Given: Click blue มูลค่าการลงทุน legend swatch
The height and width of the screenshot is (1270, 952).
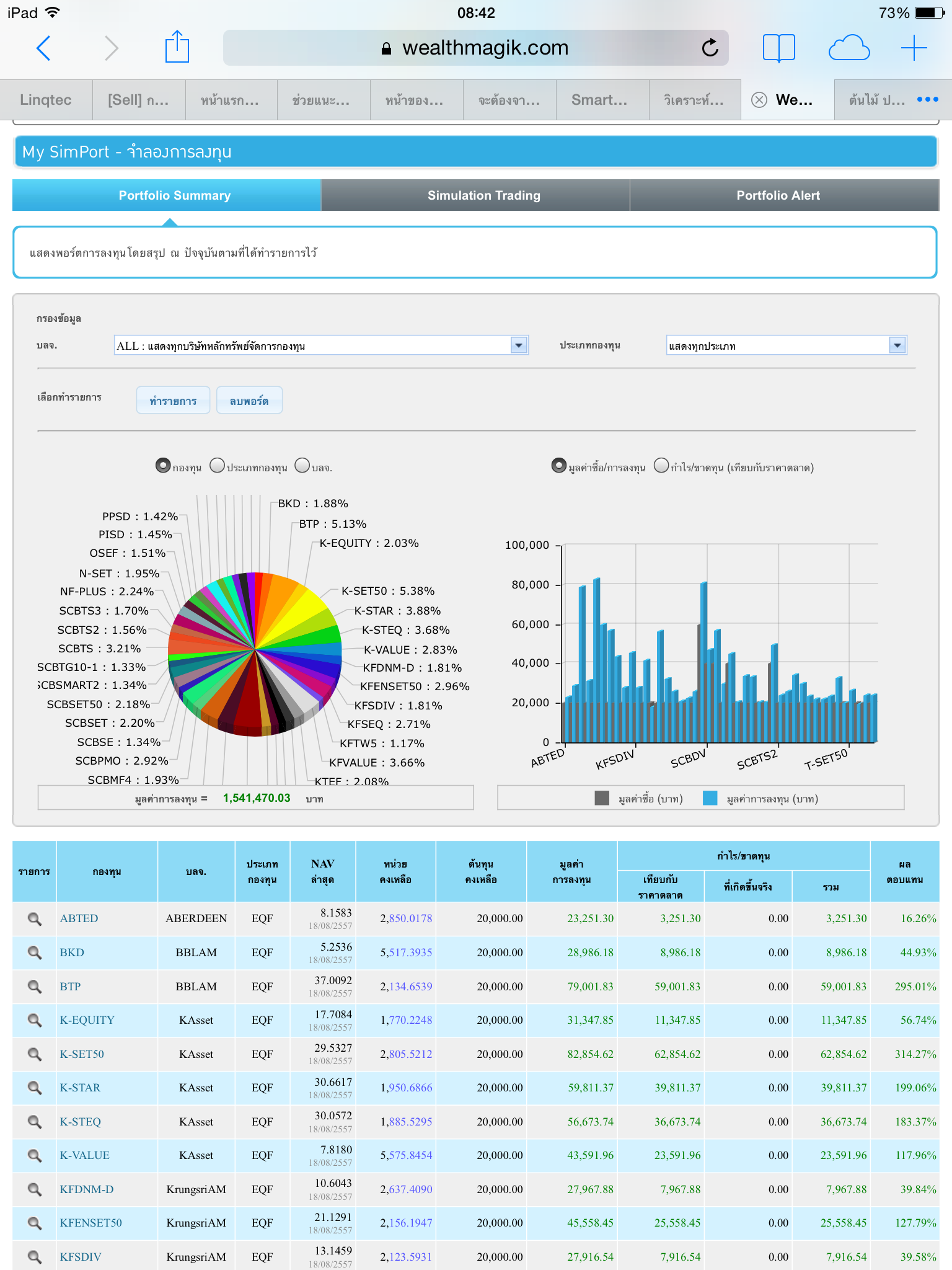Looking at the screenshot, I should coord(710,798).
